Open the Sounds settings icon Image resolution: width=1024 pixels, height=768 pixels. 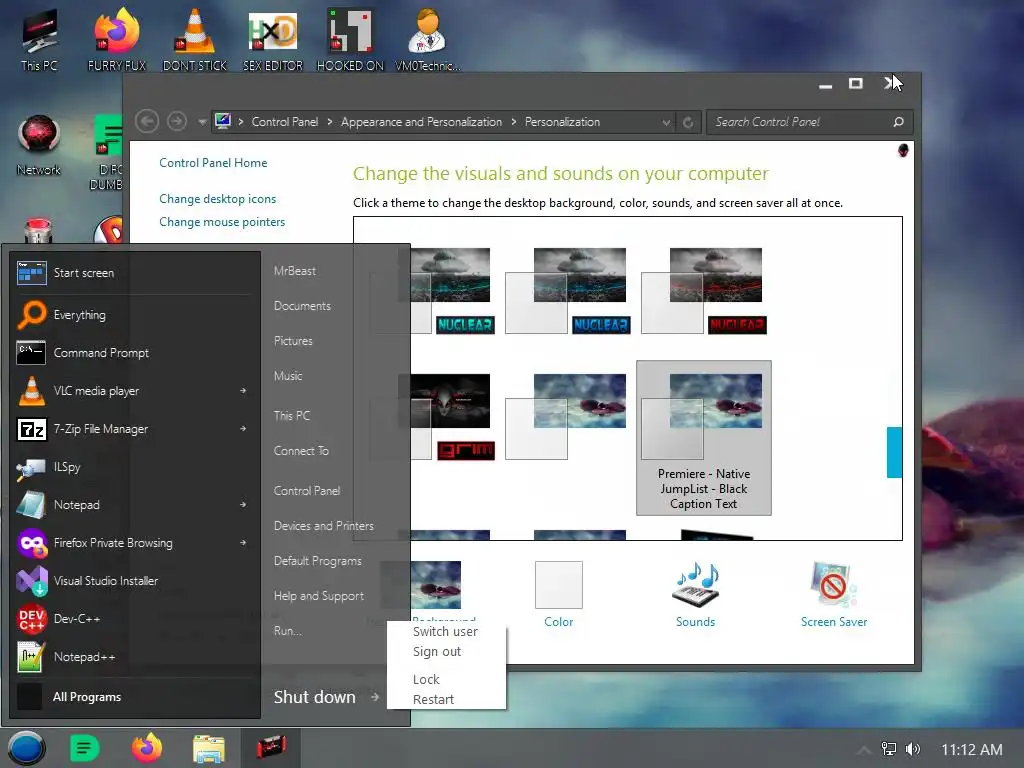pos(696,594)
